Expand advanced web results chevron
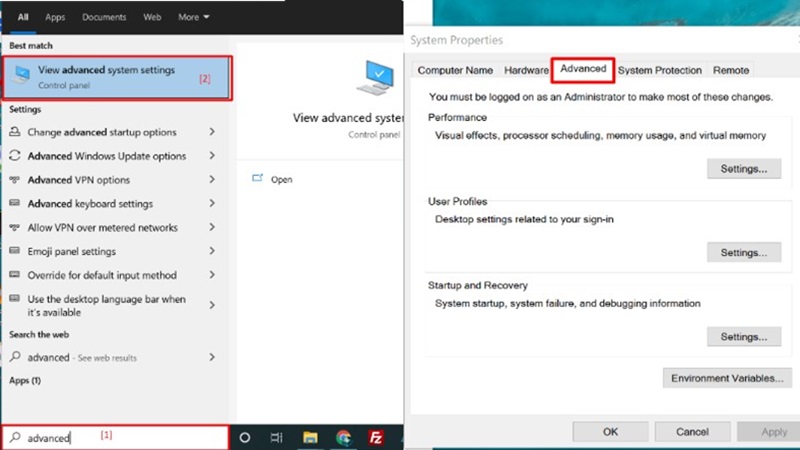The image size is (800, 450). tap(212, 357)
